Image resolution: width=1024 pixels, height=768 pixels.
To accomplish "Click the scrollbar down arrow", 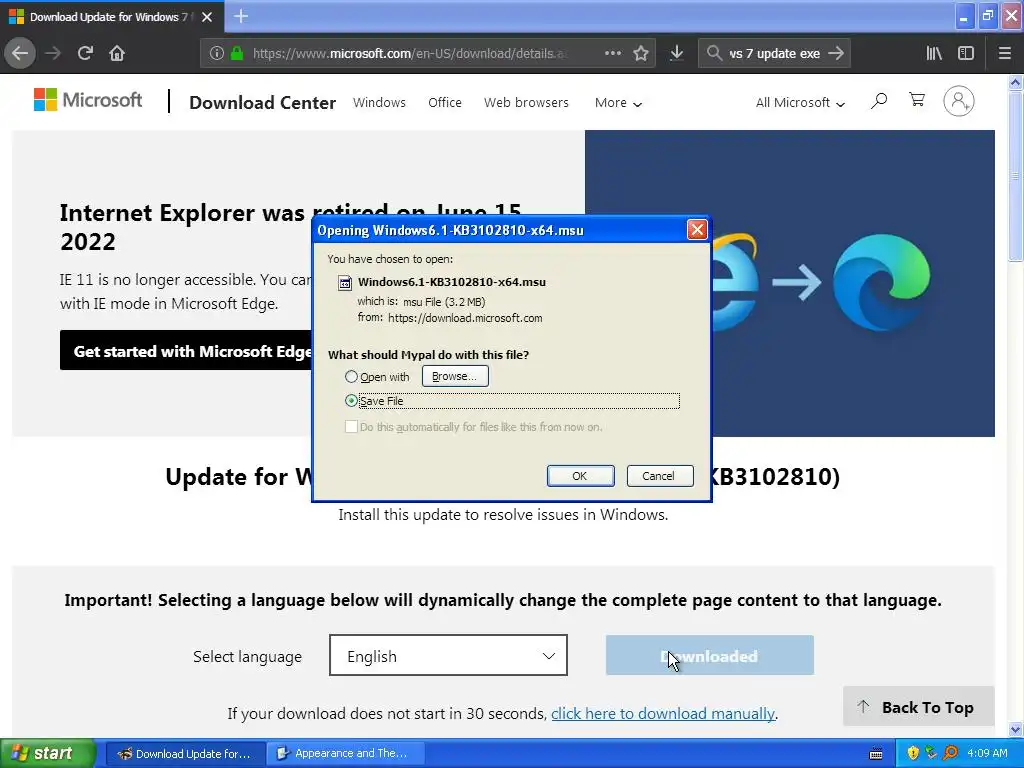I will [1015, 729].
